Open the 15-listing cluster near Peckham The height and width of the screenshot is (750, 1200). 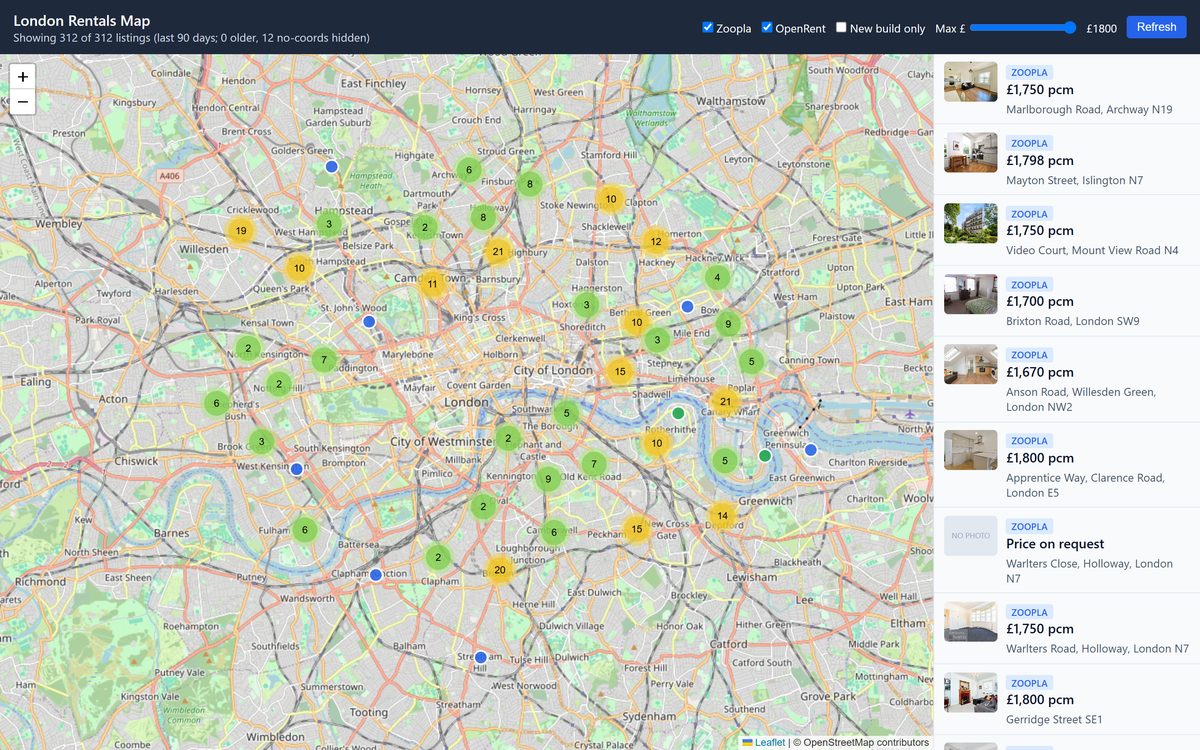coord(637,529)
